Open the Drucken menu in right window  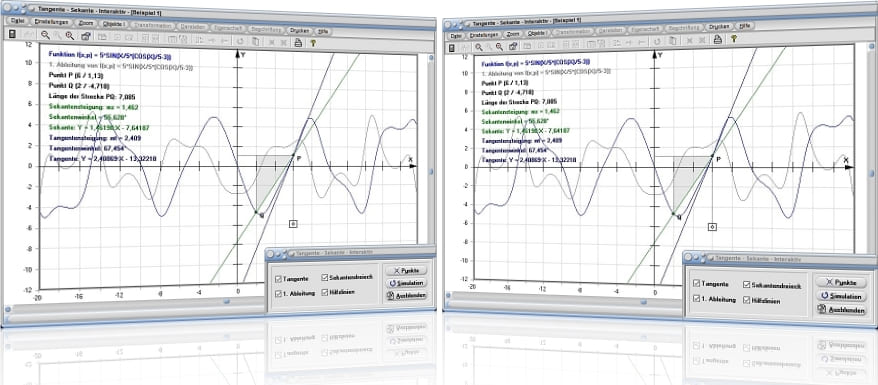718,27
